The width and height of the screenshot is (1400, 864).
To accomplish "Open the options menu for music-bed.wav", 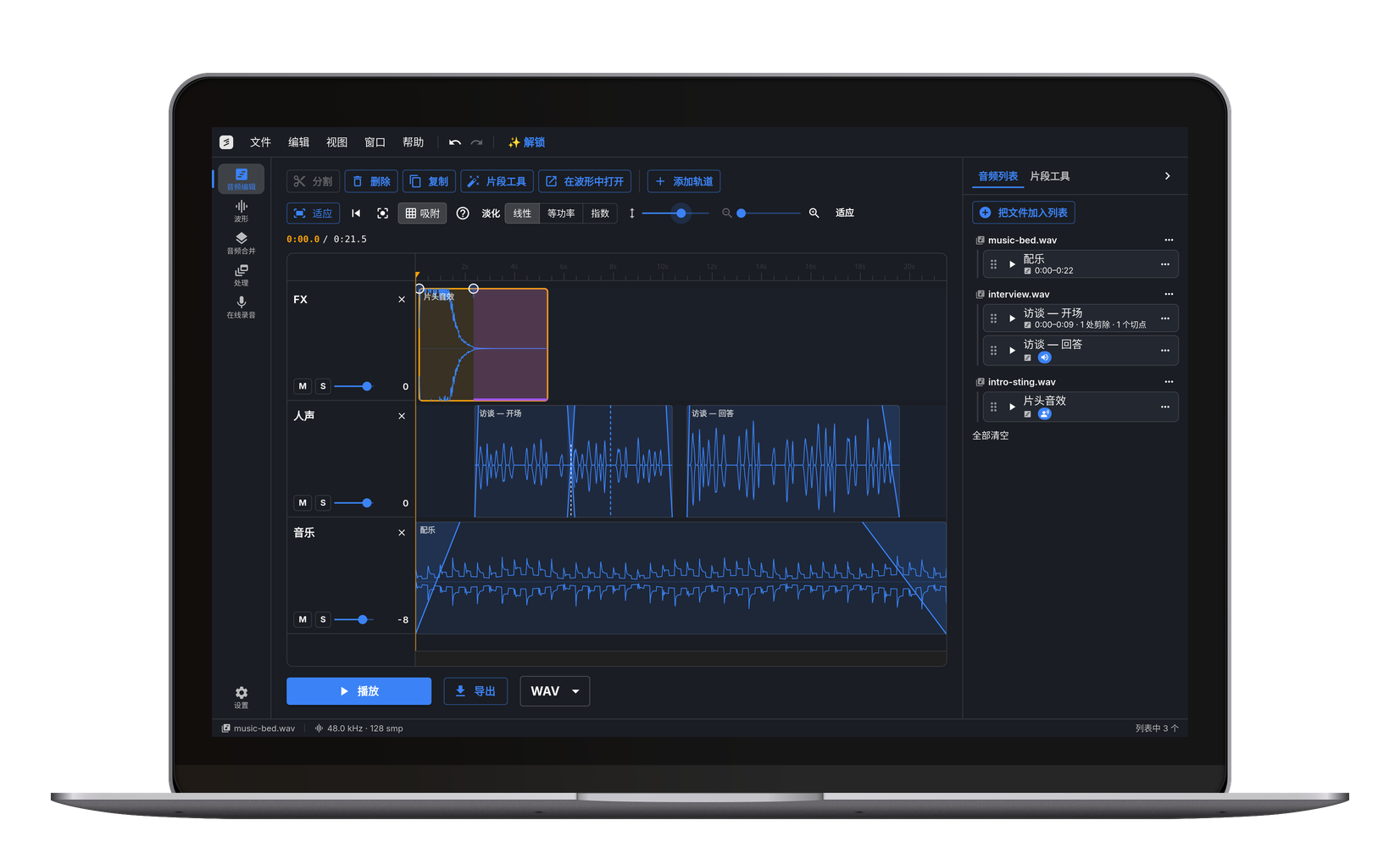I will click(x=1169, y=240).
